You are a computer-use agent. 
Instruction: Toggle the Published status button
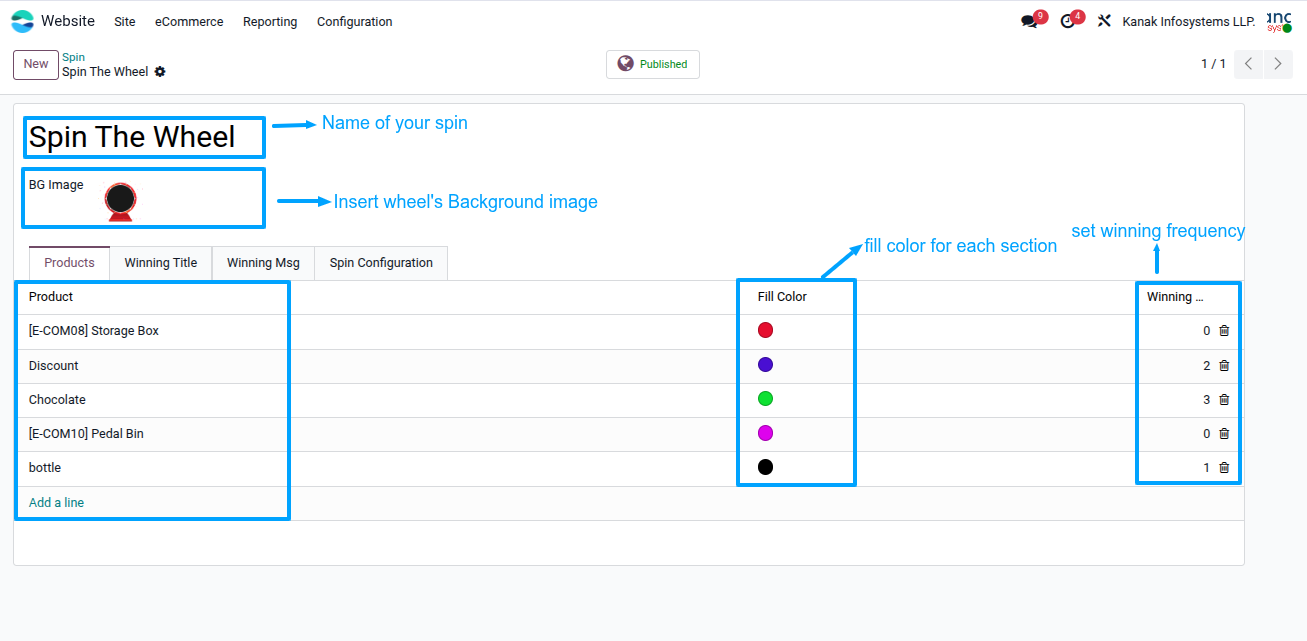coord(652,64)
